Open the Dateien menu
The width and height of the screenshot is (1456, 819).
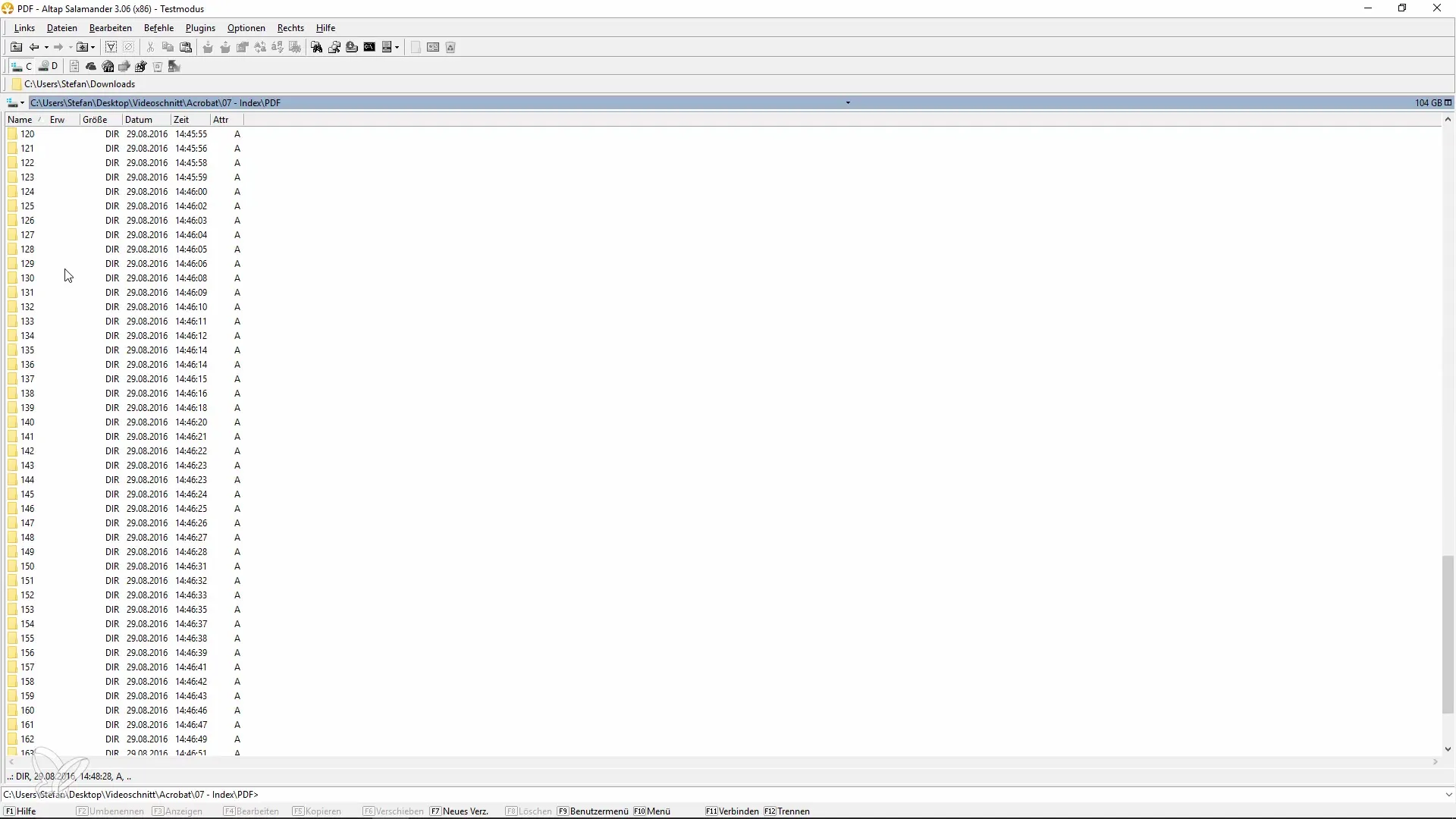(x=62, y=28)
